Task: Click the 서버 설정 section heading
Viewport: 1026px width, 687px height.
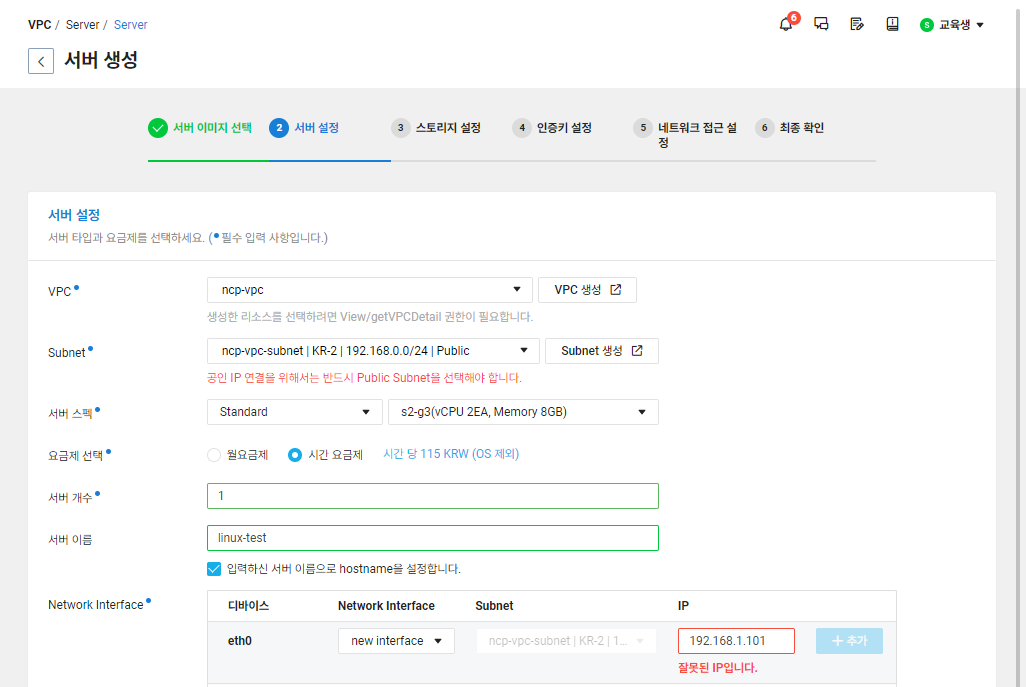Action: tap(74, 215)
